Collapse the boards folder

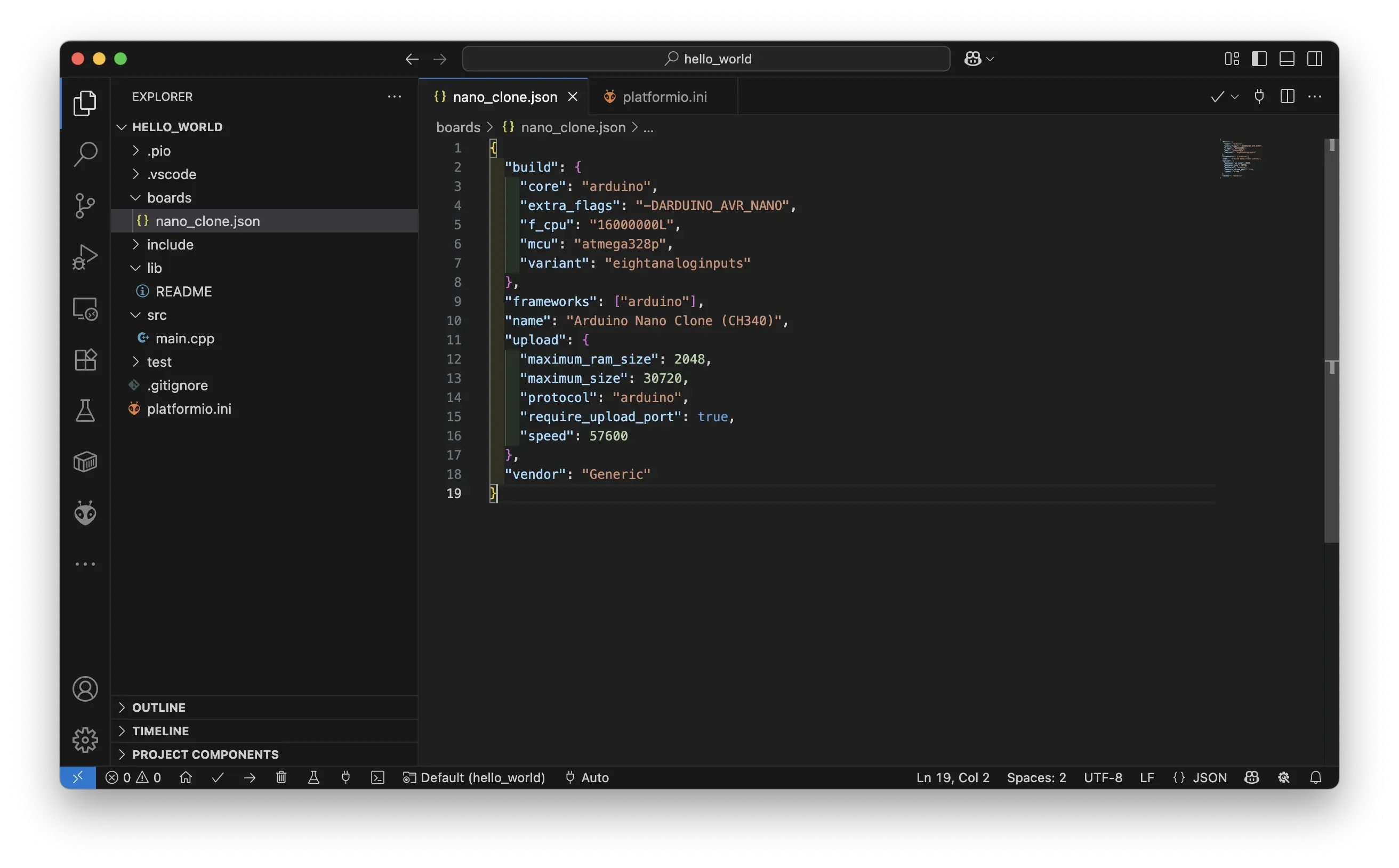[x=169, y=197]
